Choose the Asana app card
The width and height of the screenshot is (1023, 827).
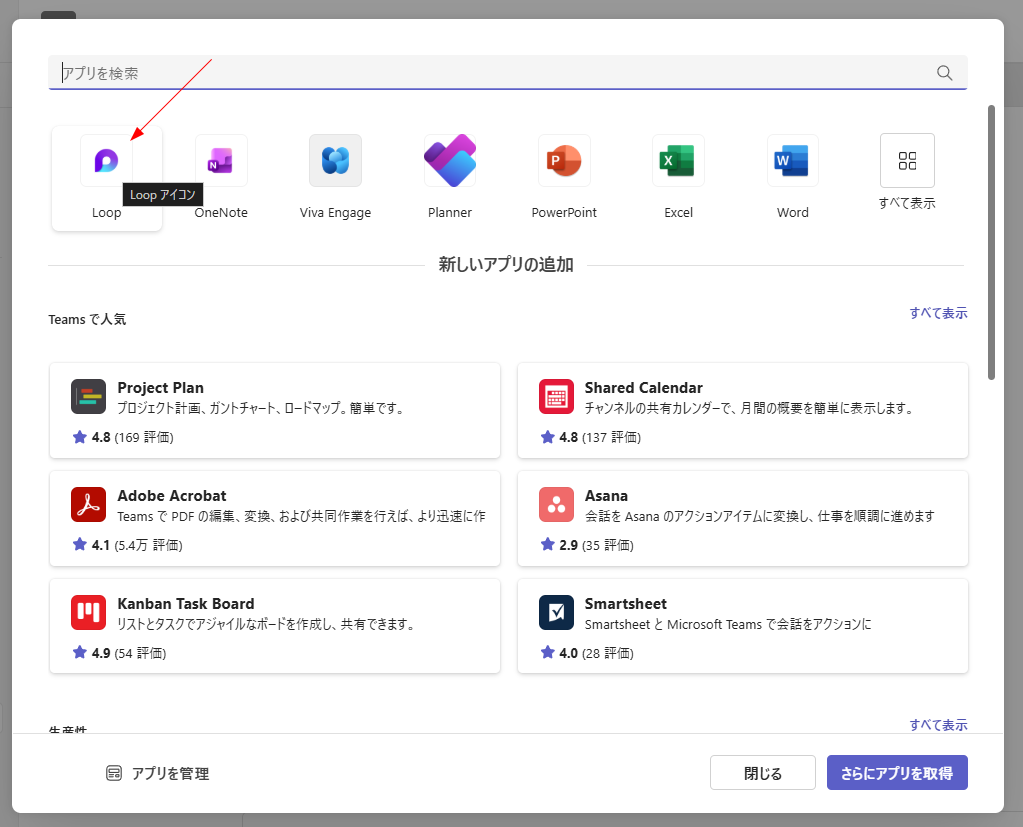[x=742, y=518]
